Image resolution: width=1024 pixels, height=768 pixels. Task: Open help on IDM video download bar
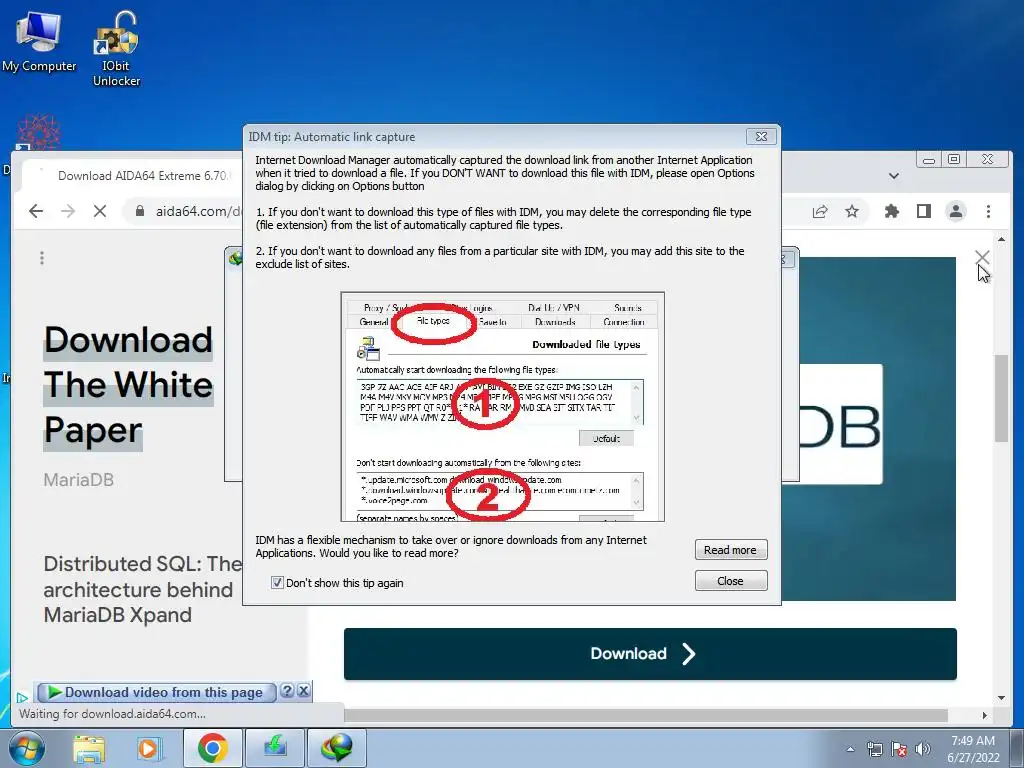click(x=287, y=691)
